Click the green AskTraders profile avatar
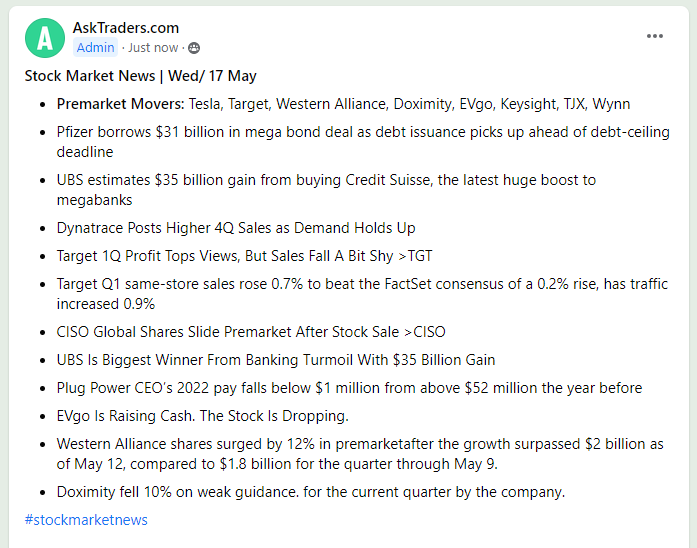The image size is (697, 548). (x=44, y=38)
